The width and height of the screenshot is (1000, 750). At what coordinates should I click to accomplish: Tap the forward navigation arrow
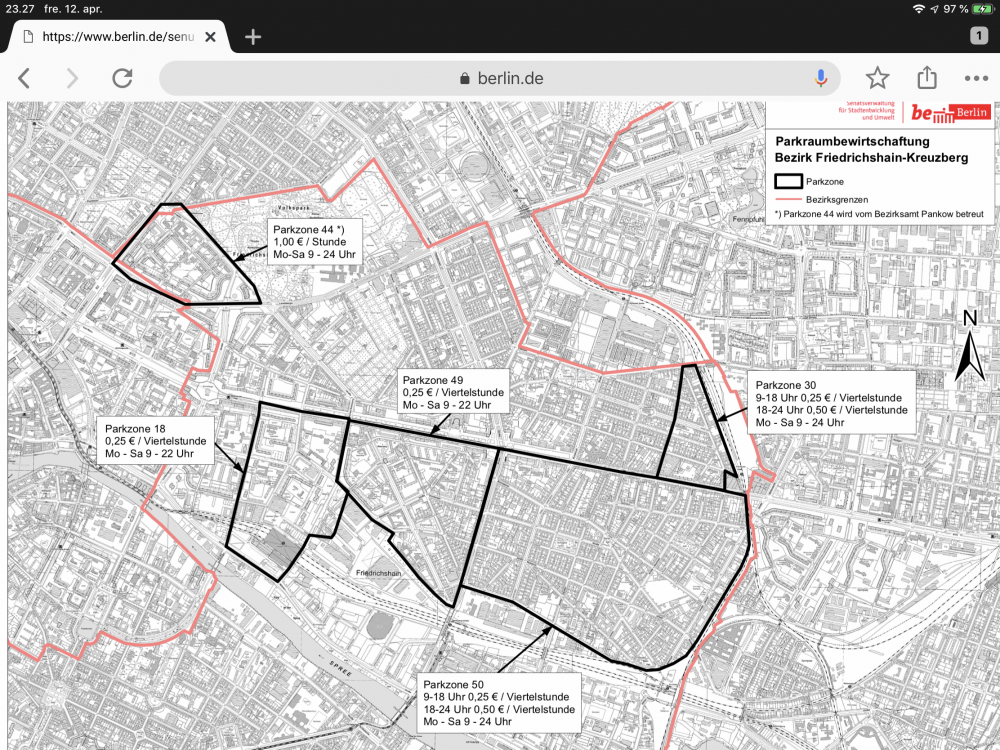tap(72, 78)
